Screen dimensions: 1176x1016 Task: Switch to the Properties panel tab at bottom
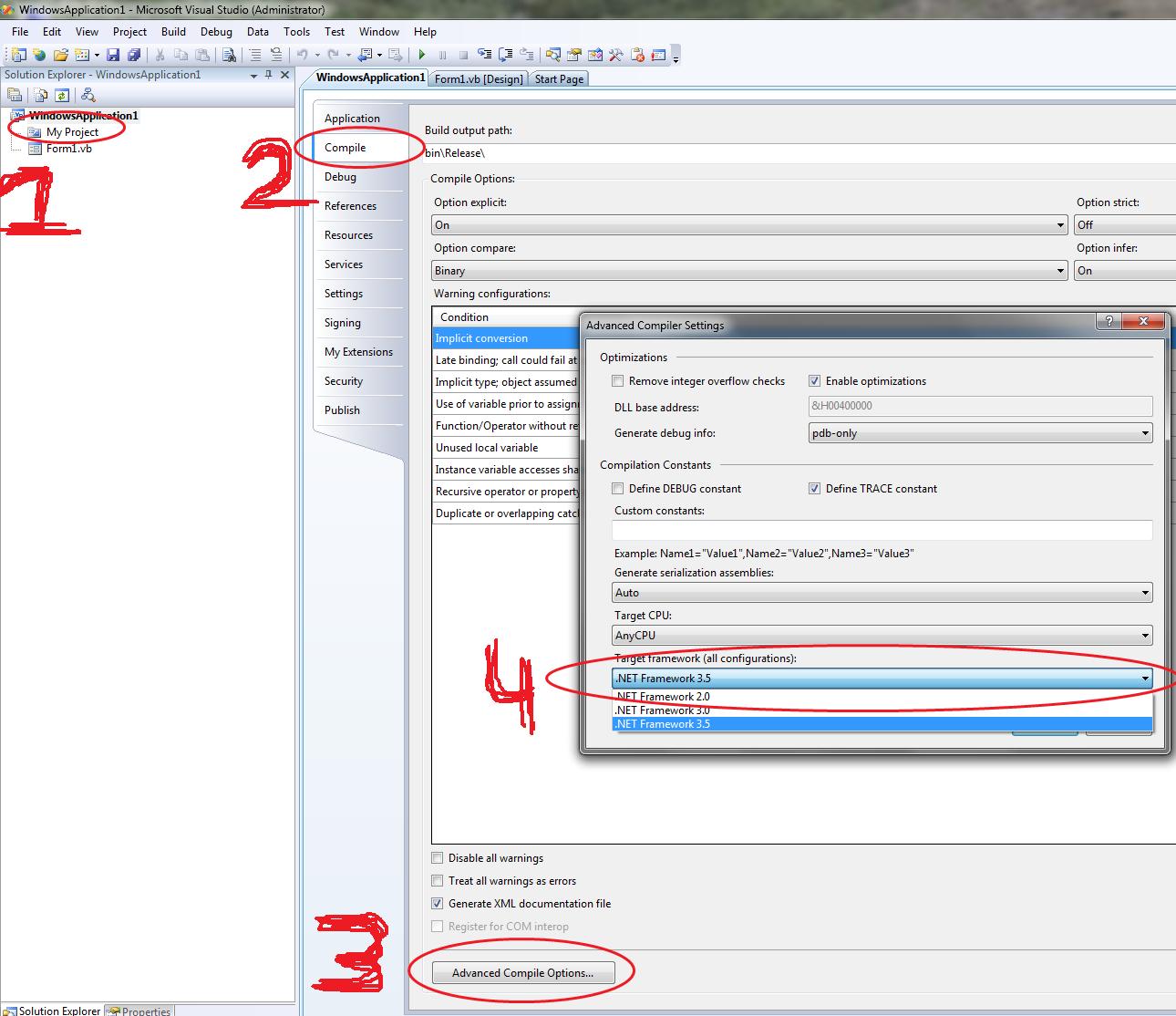coord(139,1011)
